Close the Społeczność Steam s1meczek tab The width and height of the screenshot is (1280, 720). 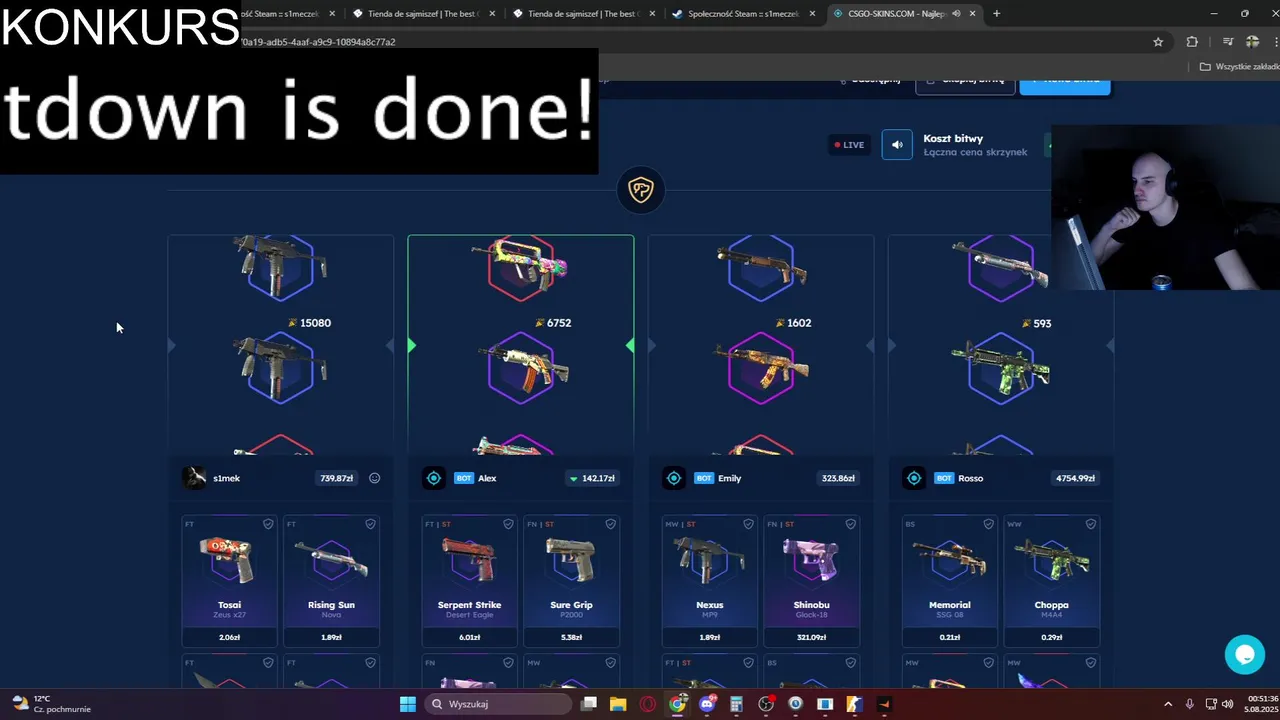coord(812,14)
